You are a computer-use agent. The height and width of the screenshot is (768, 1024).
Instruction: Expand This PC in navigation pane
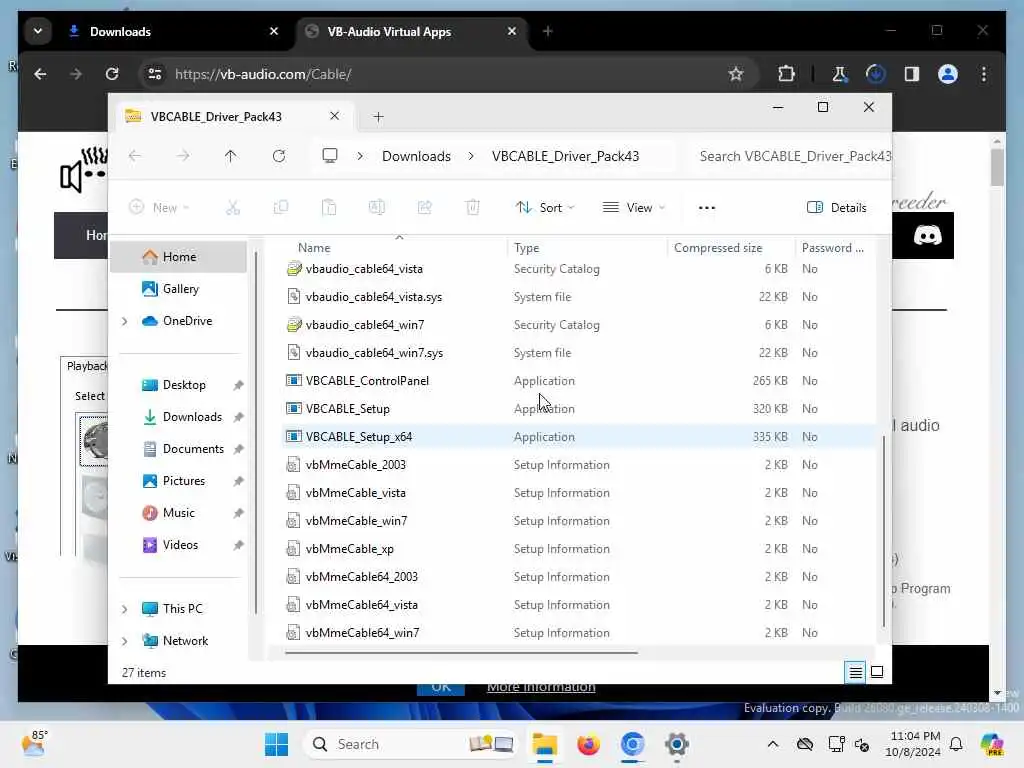125,609
